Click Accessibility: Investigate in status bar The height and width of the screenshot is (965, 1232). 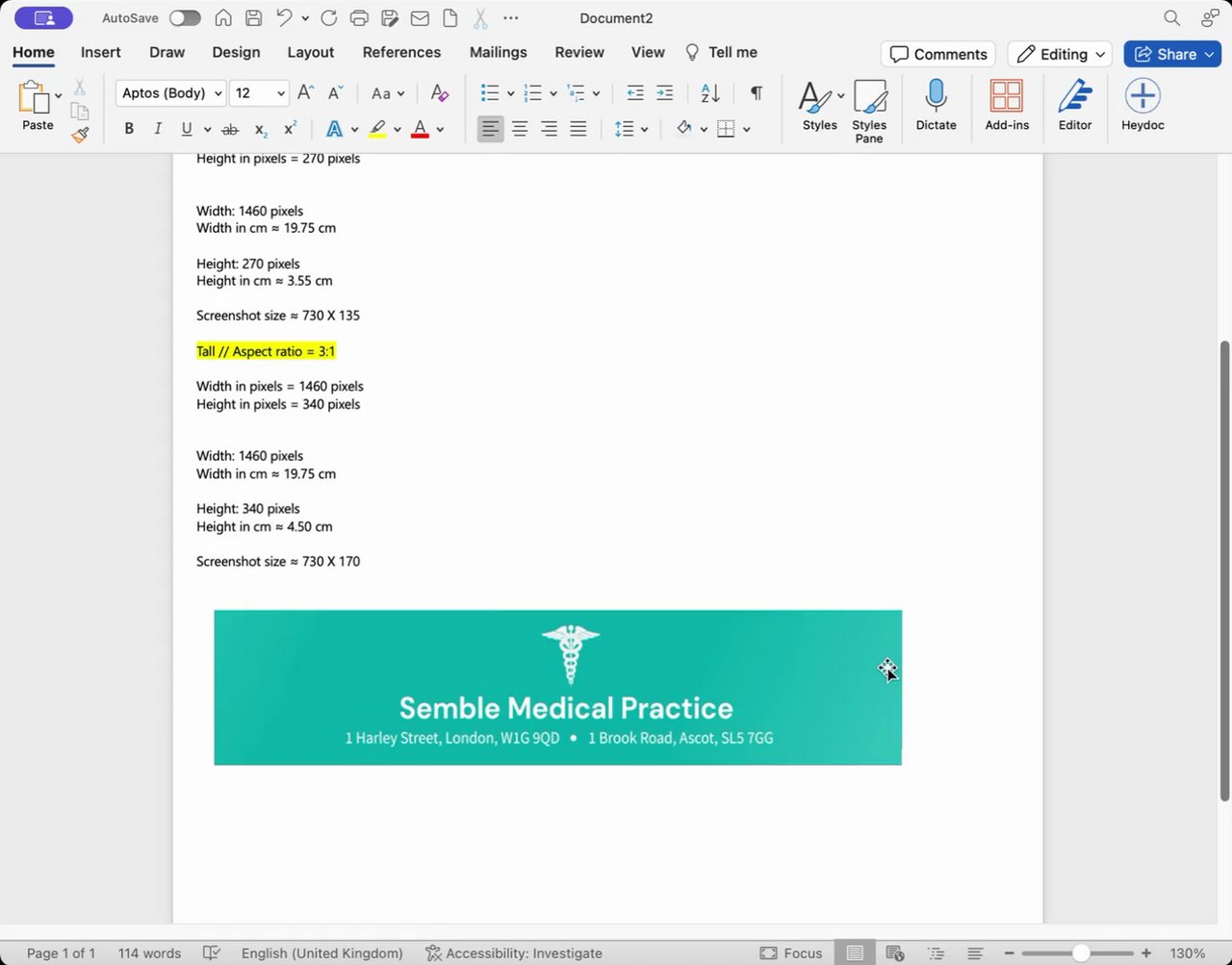coord(514,952)
